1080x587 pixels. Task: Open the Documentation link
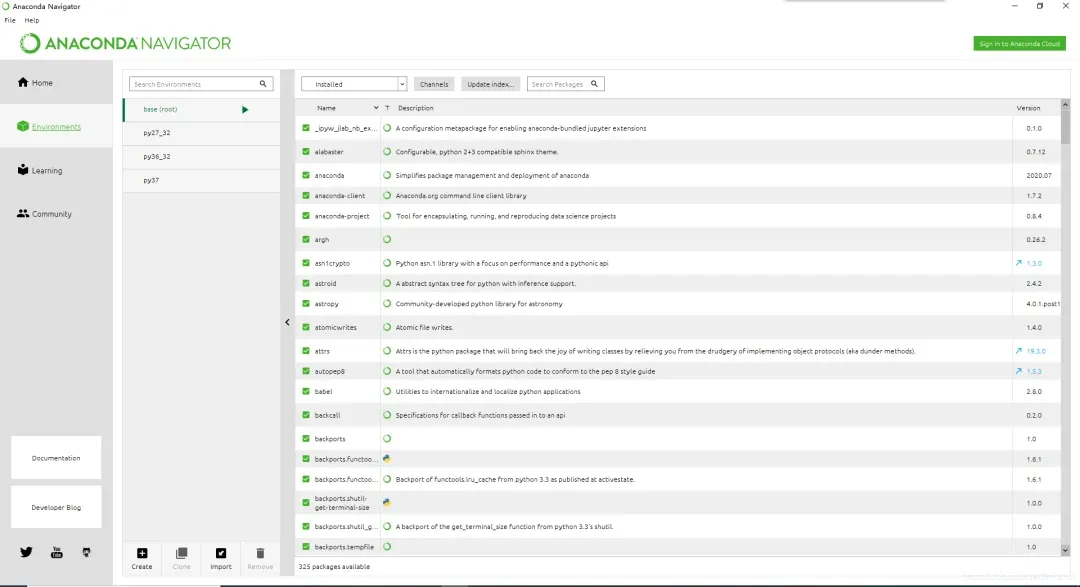click(x=56, y=457)
